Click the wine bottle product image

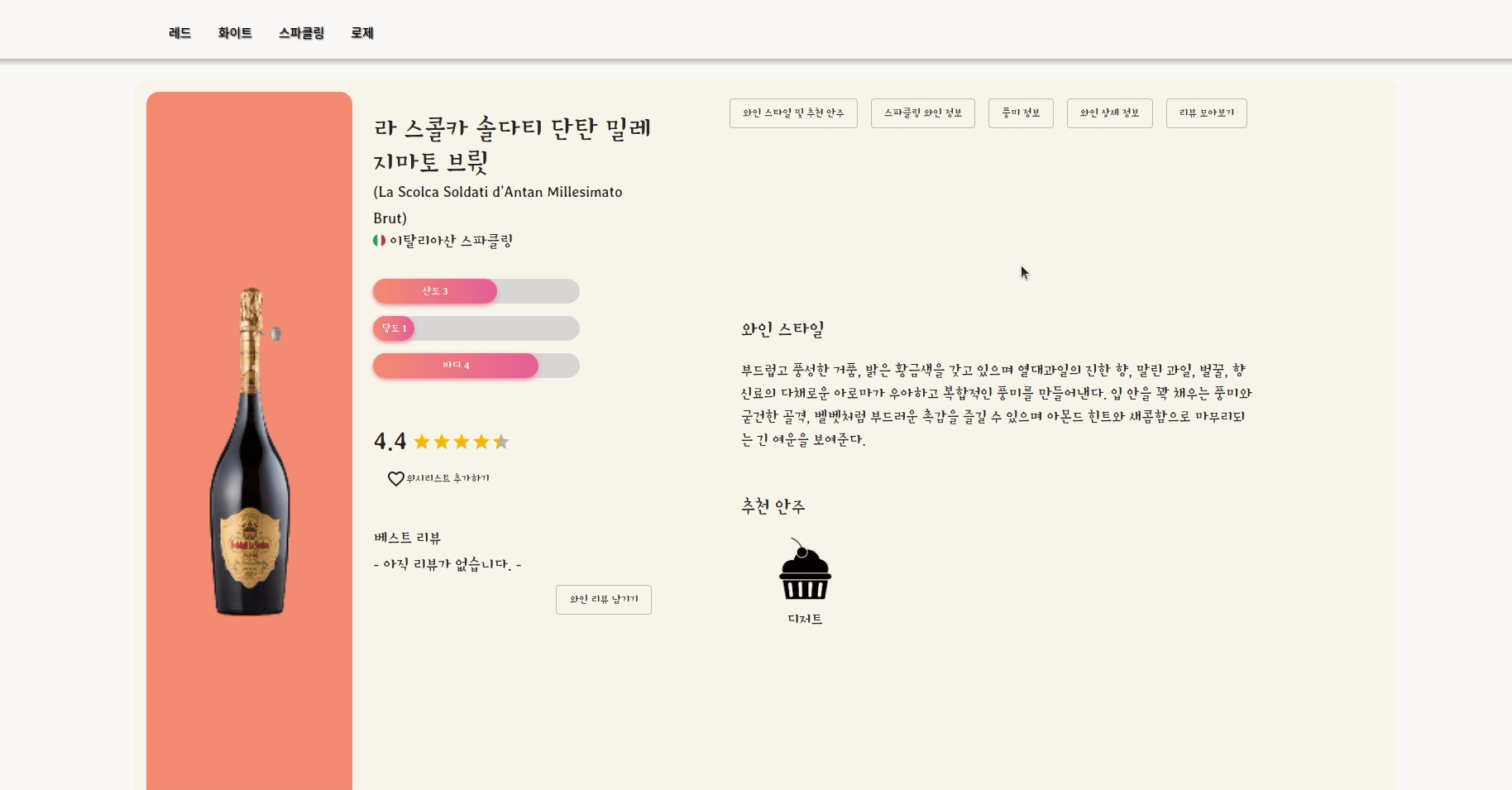250,452
